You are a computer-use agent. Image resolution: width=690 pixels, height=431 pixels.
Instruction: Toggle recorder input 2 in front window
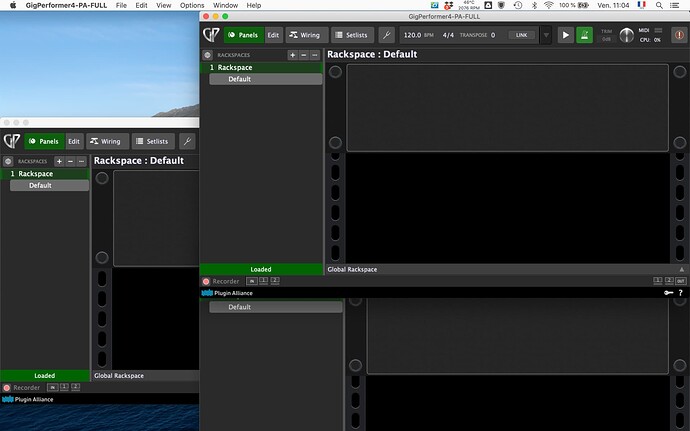point(275,280)
